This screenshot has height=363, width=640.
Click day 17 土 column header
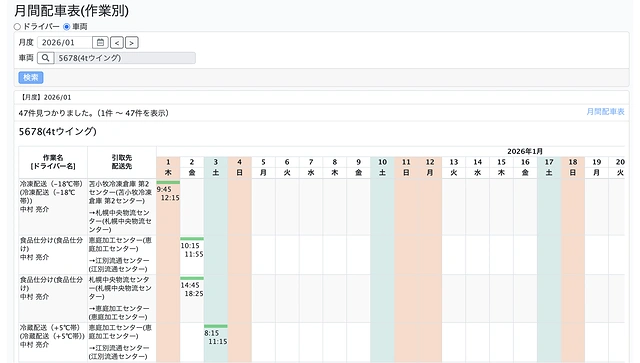pos(549,167)
